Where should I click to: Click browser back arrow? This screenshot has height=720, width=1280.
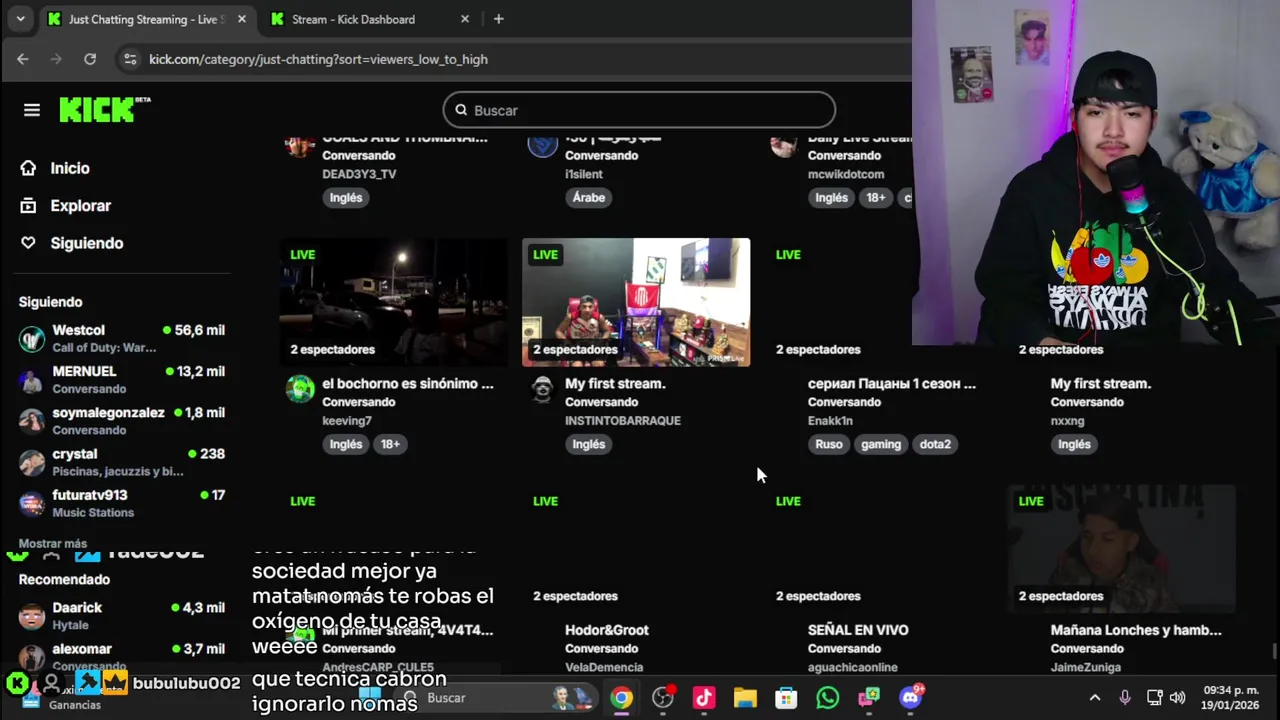tap(23, 59)
